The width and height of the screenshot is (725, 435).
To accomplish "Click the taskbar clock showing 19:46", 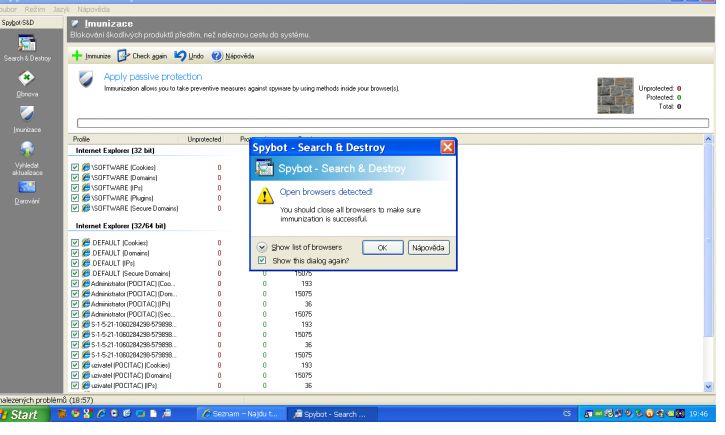I will pos(698,414).
